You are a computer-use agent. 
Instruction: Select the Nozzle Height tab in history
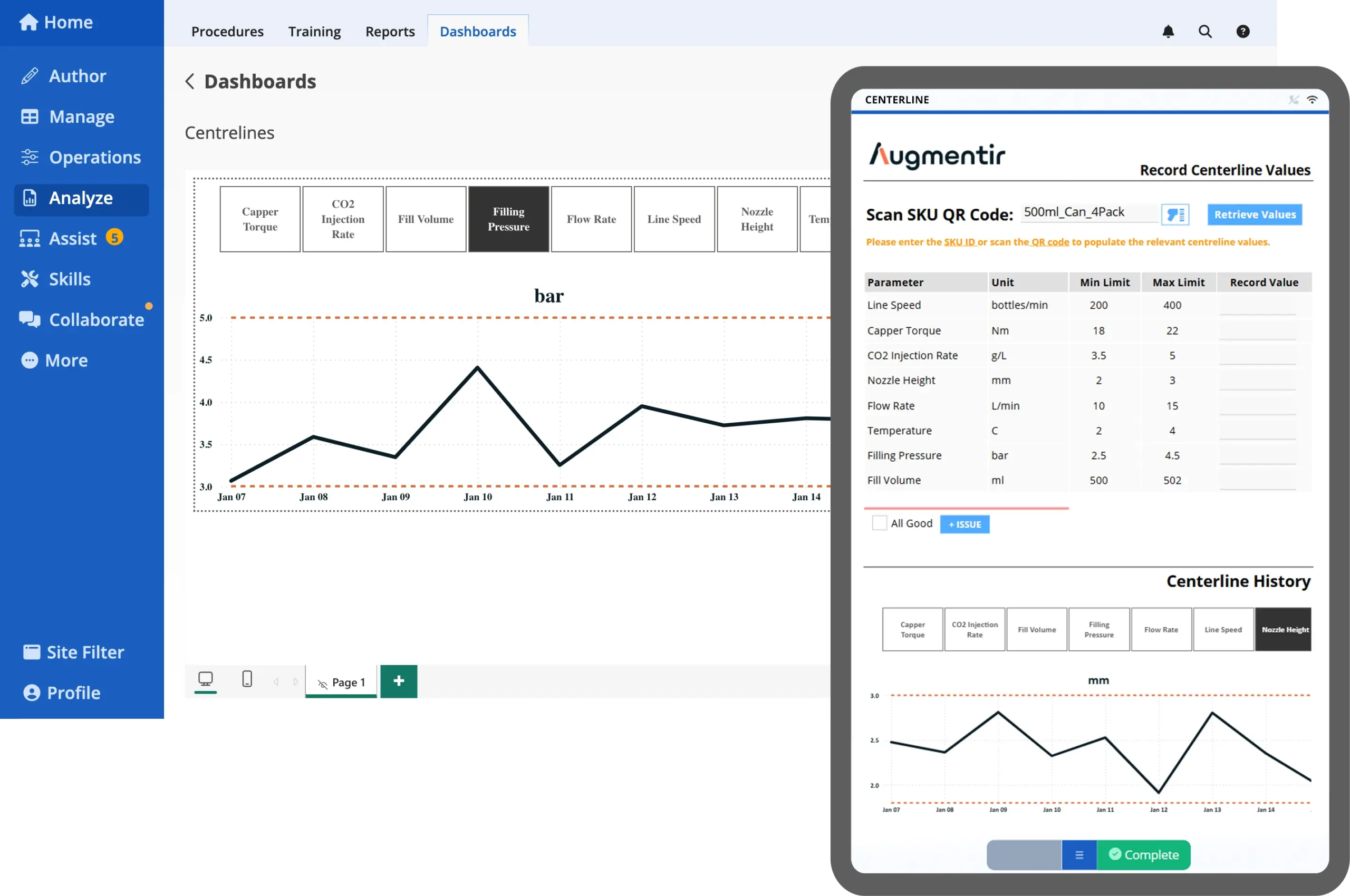[x=1283, y=629]
